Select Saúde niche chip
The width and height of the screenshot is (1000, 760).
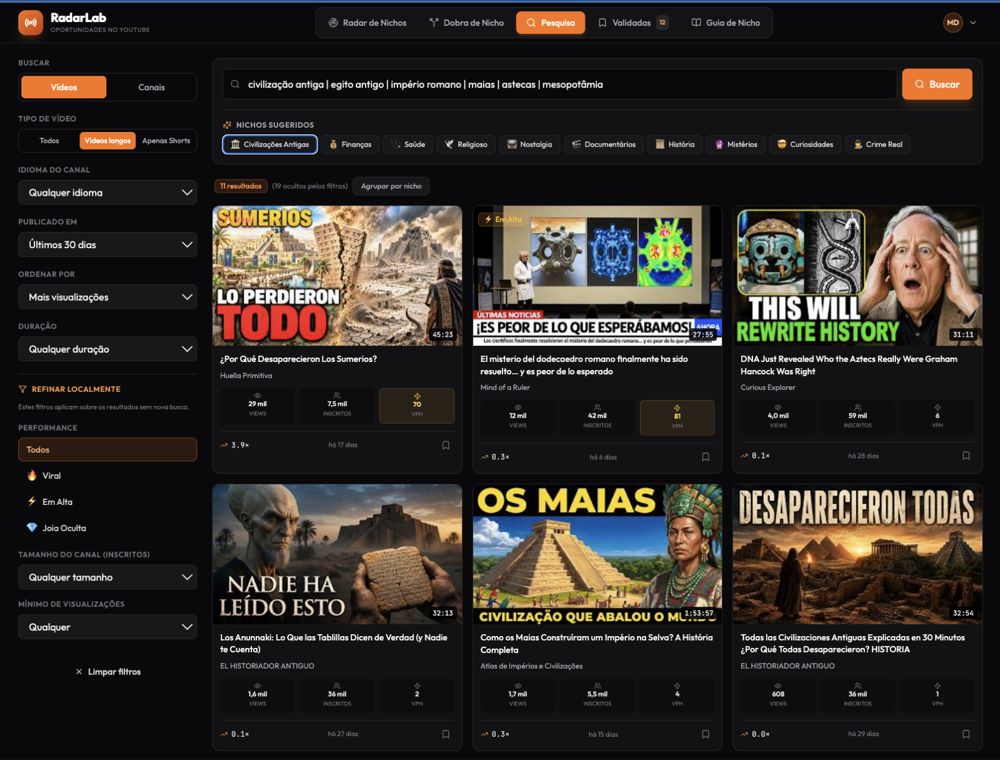[408, 144]
